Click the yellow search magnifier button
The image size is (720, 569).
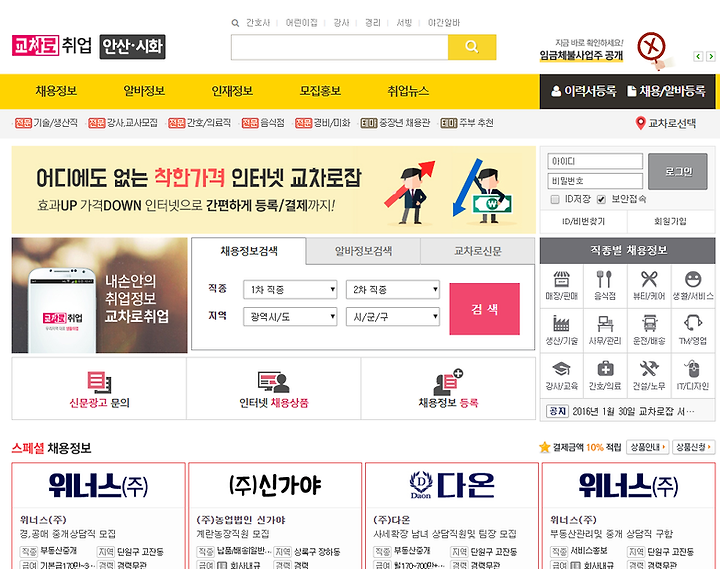pos(472,47)
